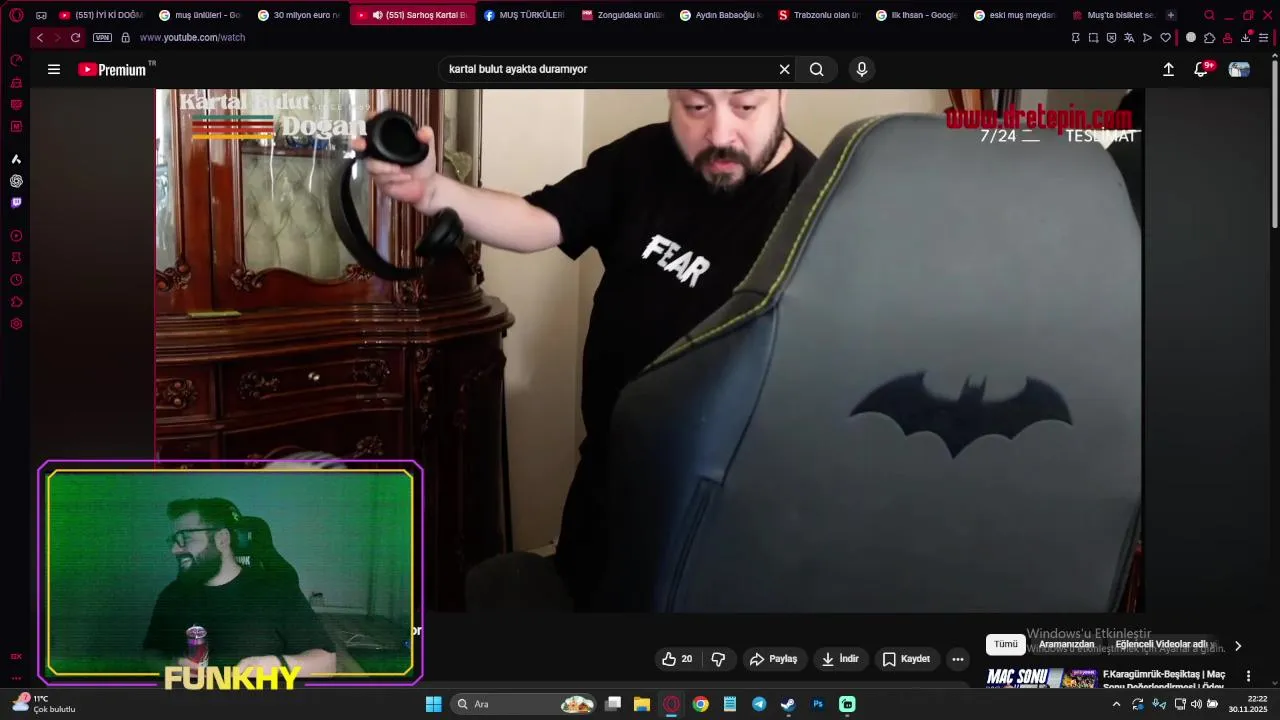Go back with the browser back arrow

(40, 37)
